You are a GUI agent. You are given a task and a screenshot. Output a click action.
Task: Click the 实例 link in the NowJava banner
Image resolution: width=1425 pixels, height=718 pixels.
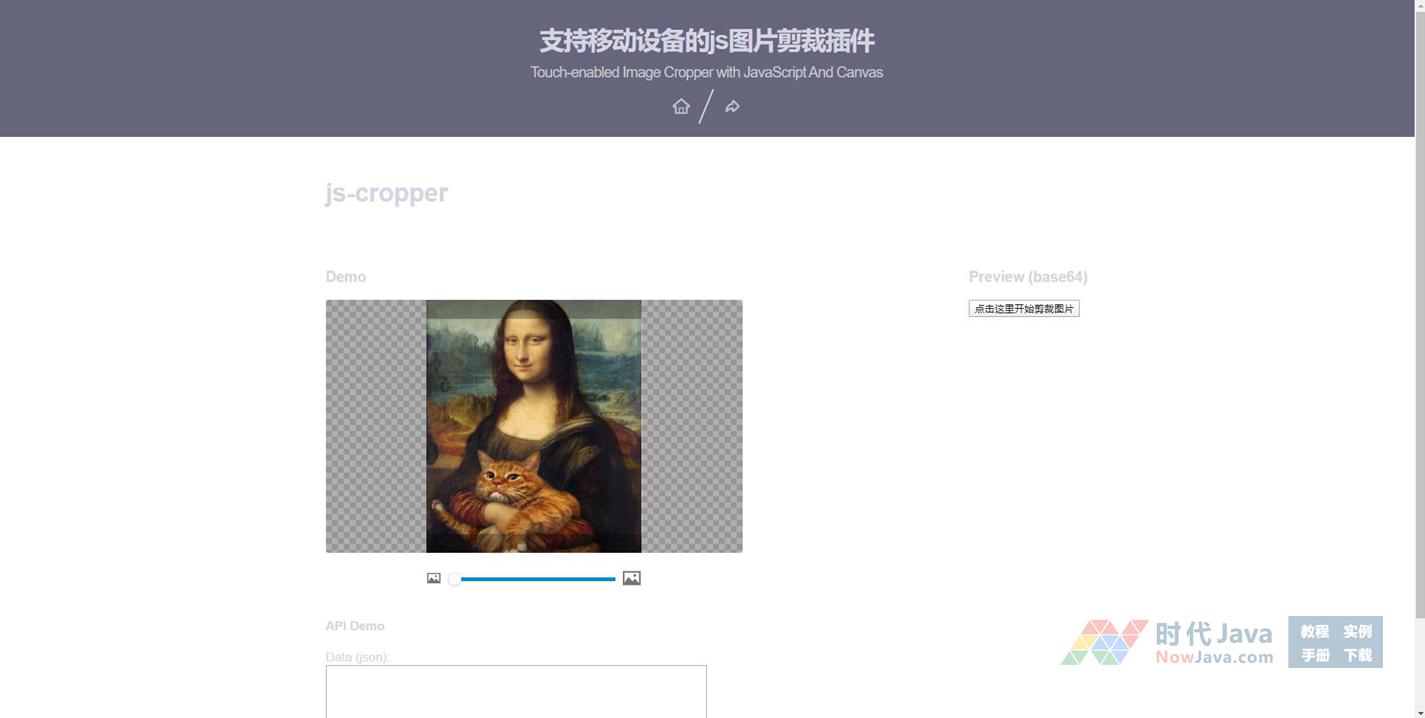tap(1357, 631)
